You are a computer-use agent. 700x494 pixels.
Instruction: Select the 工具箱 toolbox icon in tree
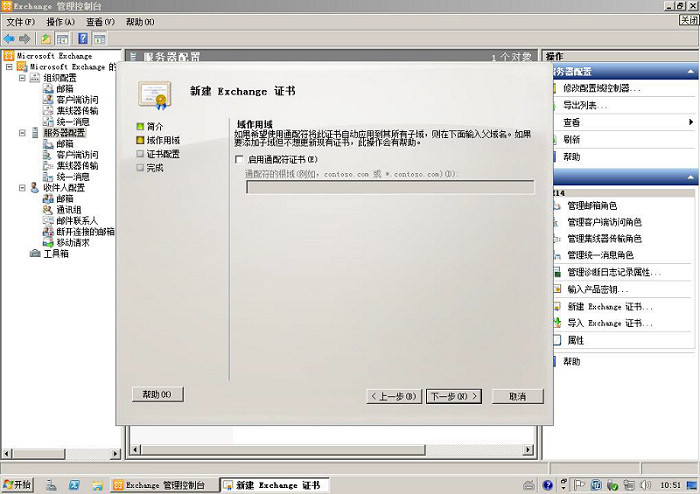pos(36,253)
